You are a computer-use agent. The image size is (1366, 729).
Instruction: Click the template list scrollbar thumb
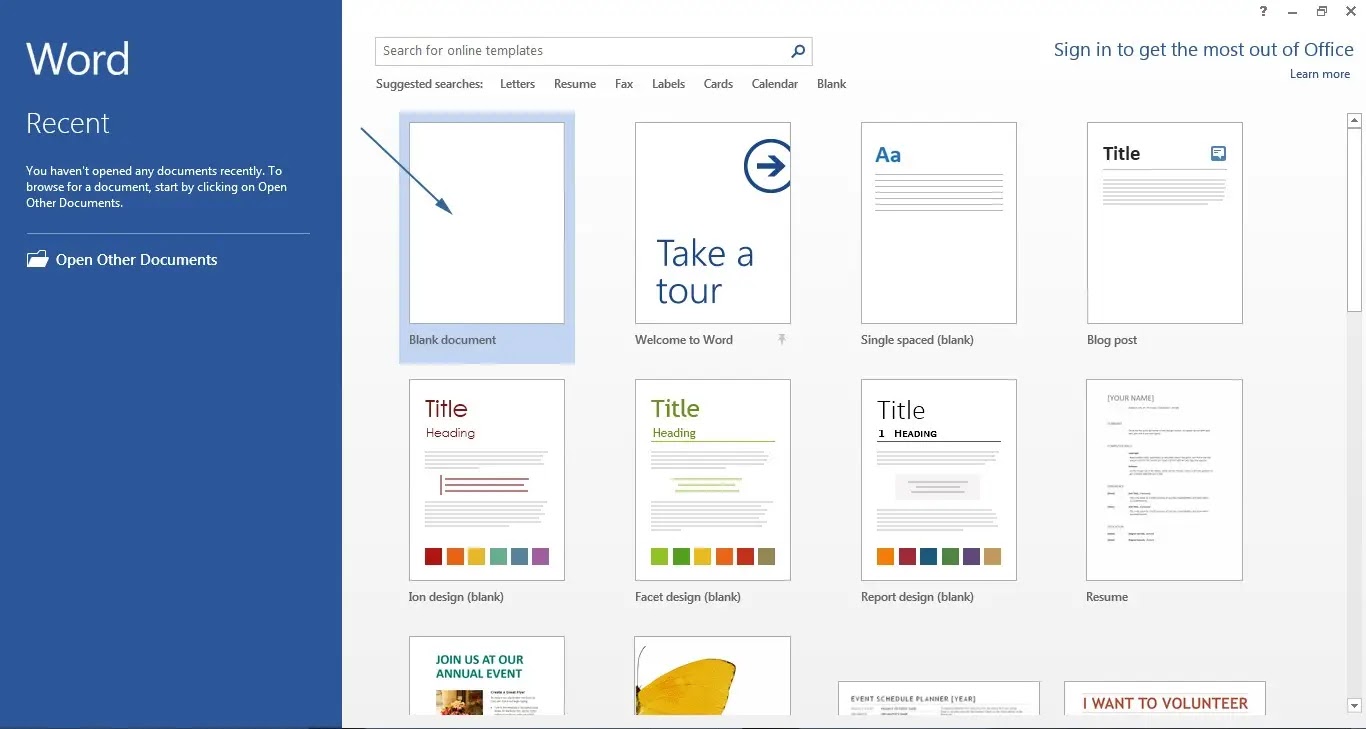tap(1355, 220)
